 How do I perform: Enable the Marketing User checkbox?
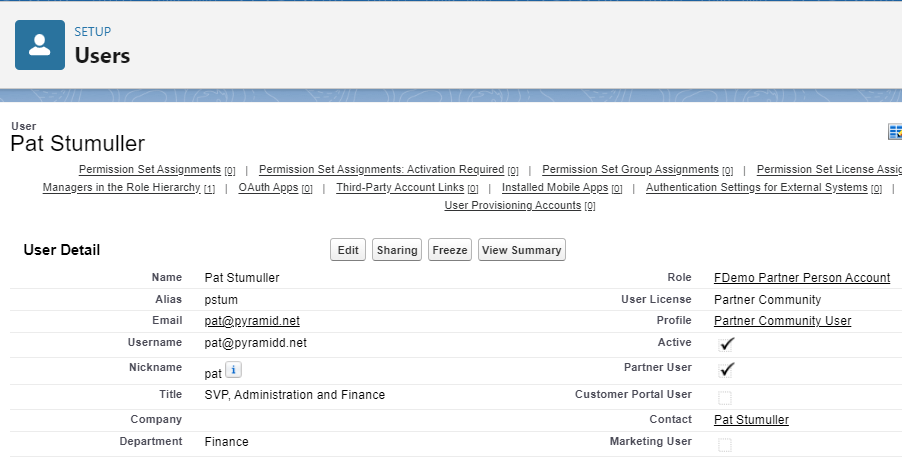click(725, 444)
